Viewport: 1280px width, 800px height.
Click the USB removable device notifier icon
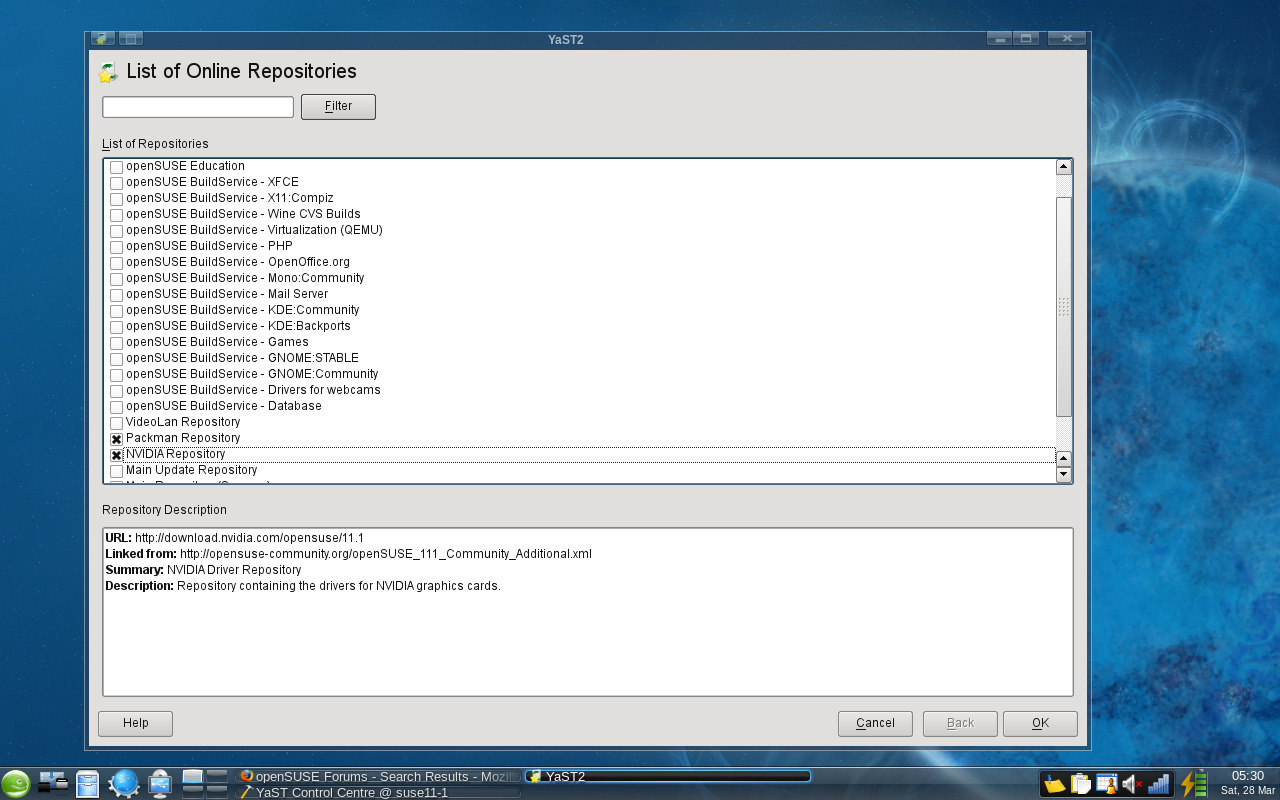(x=160, y=784)
